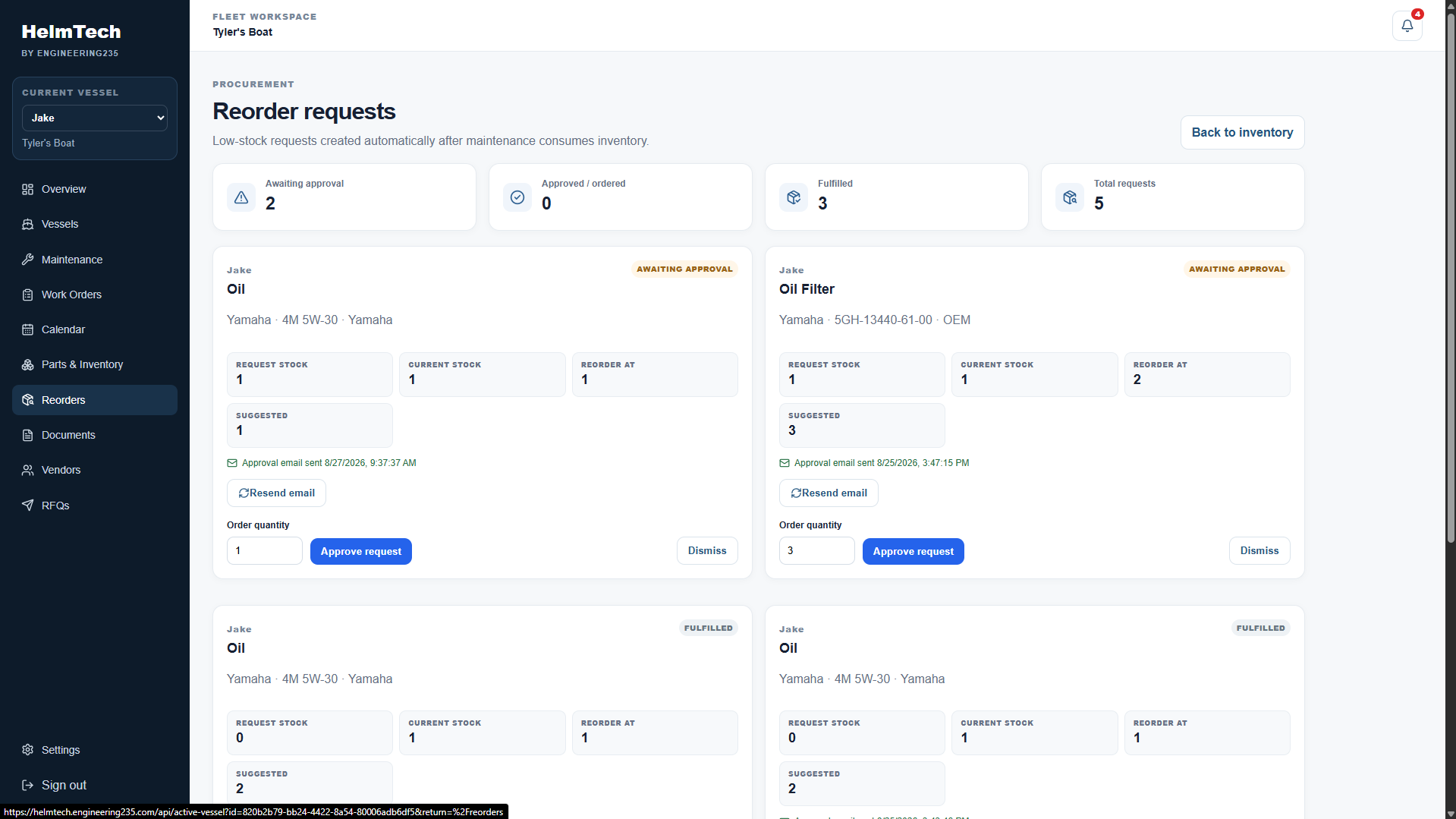This screenshot has height=819, width=1456.
Task: Click 'Approval email sent 8/25/2026, 3:47:15 PM' text
Action: click(882, 462)
